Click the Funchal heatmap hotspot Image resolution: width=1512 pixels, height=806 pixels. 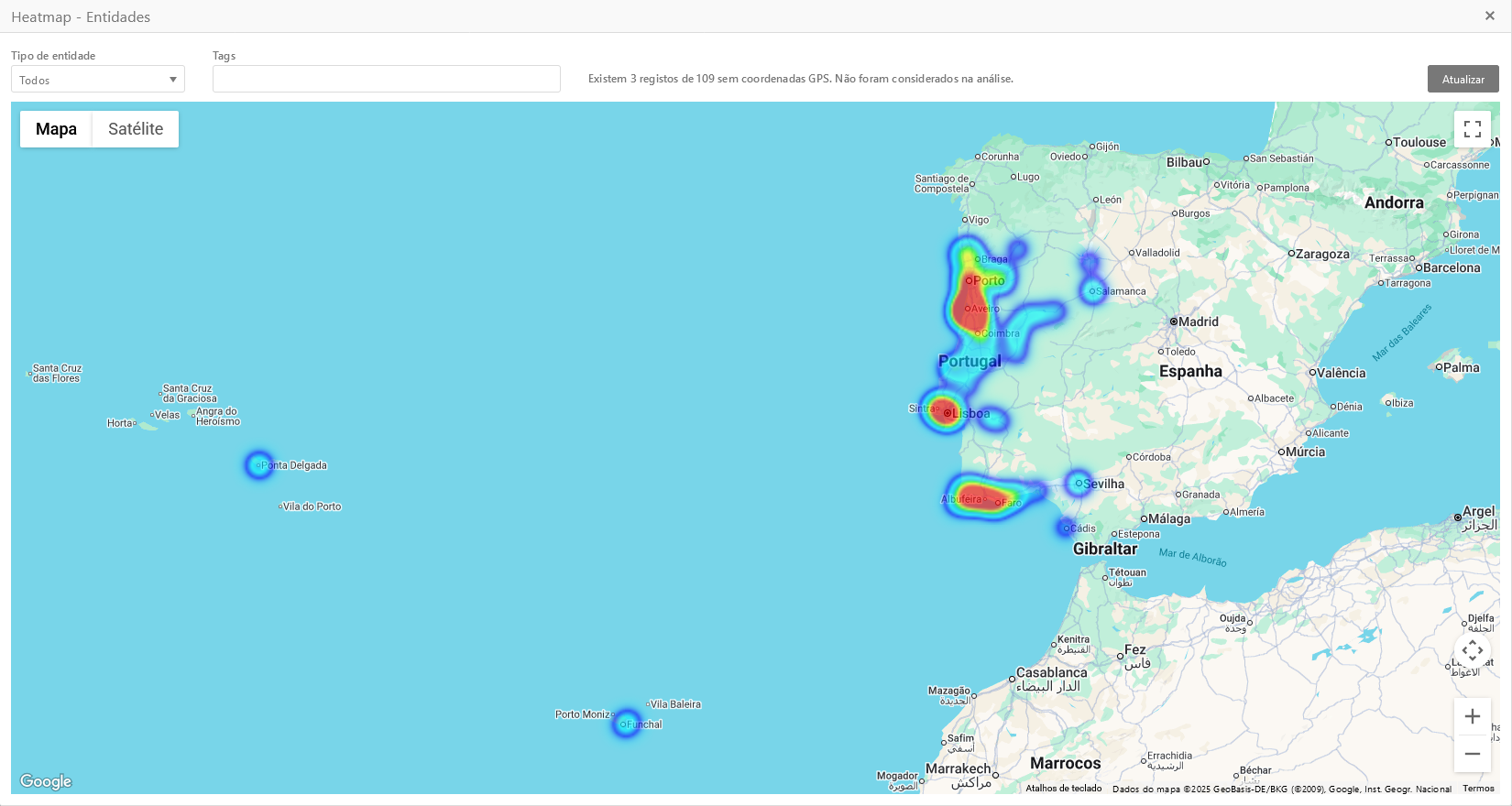(626, 724)
